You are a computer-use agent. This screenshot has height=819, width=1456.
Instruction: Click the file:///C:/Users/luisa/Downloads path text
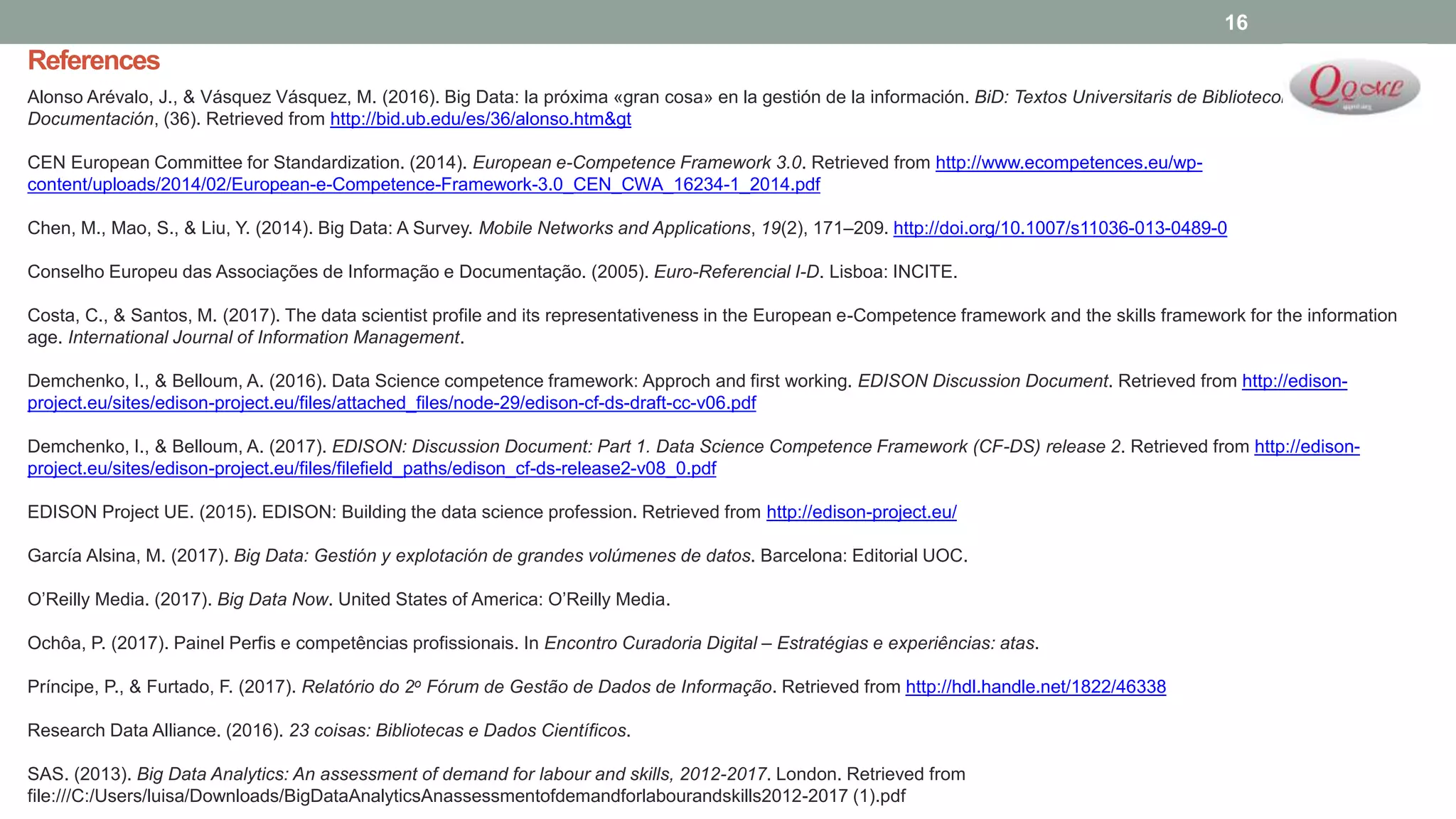tap(466, 796)
